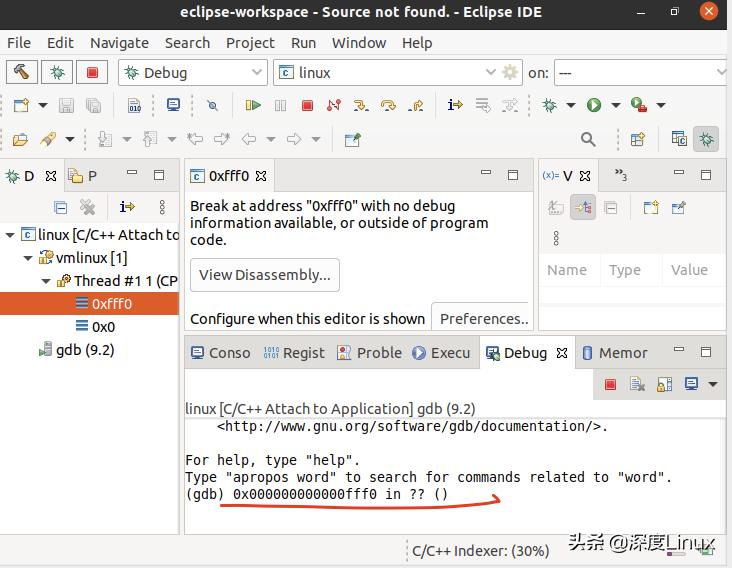This screenshot has width=732, height=568.
Task: Switch to the Memor tab
Action: [x=614, y=353]
